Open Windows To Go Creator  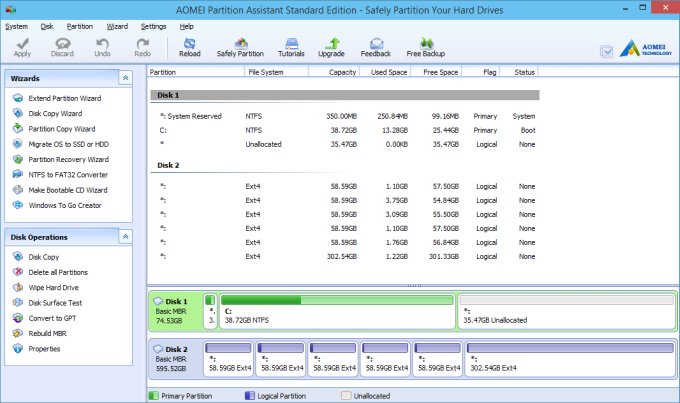pos(65,205)
